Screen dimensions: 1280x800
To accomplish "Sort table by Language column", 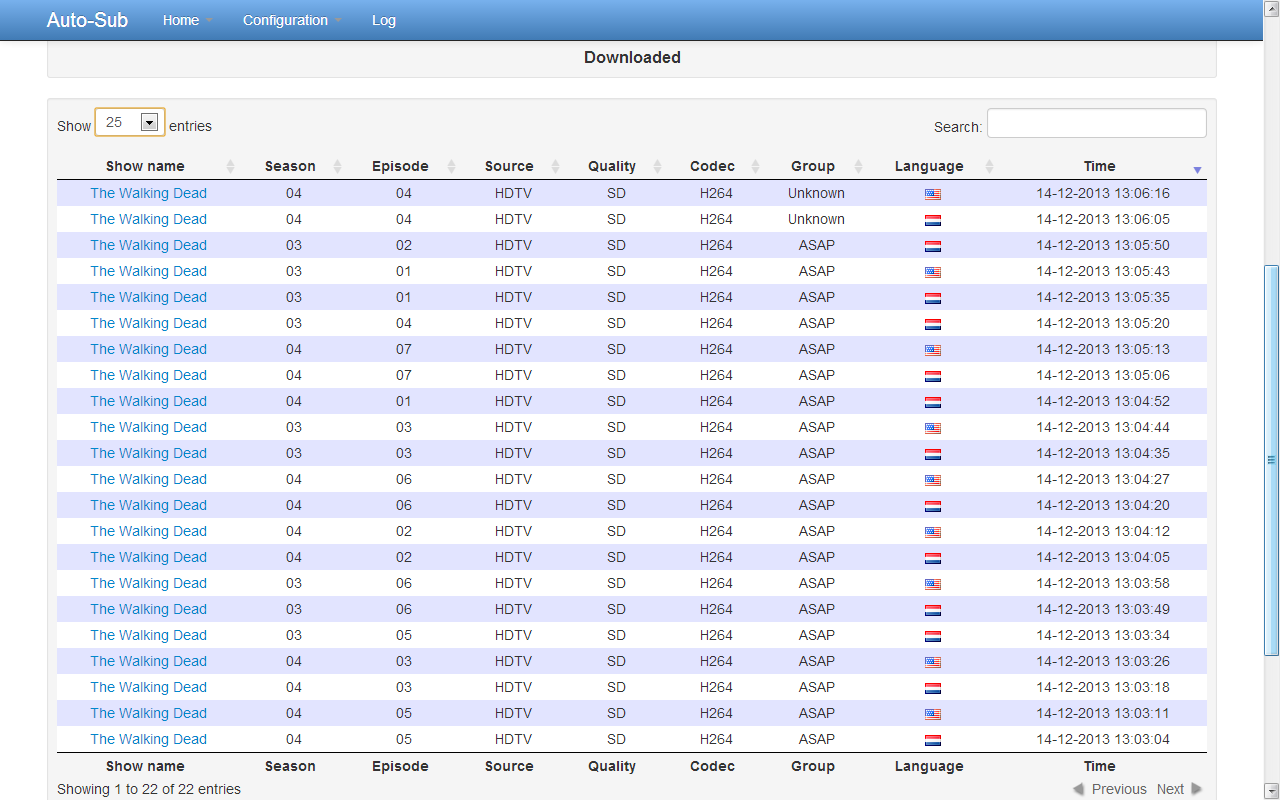I will [x=929, y=166].
